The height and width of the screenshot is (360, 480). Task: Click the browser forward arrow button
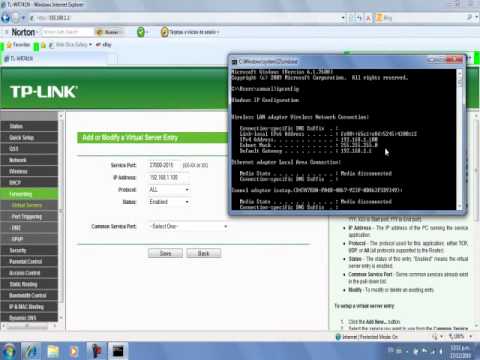tap(17, 18)
